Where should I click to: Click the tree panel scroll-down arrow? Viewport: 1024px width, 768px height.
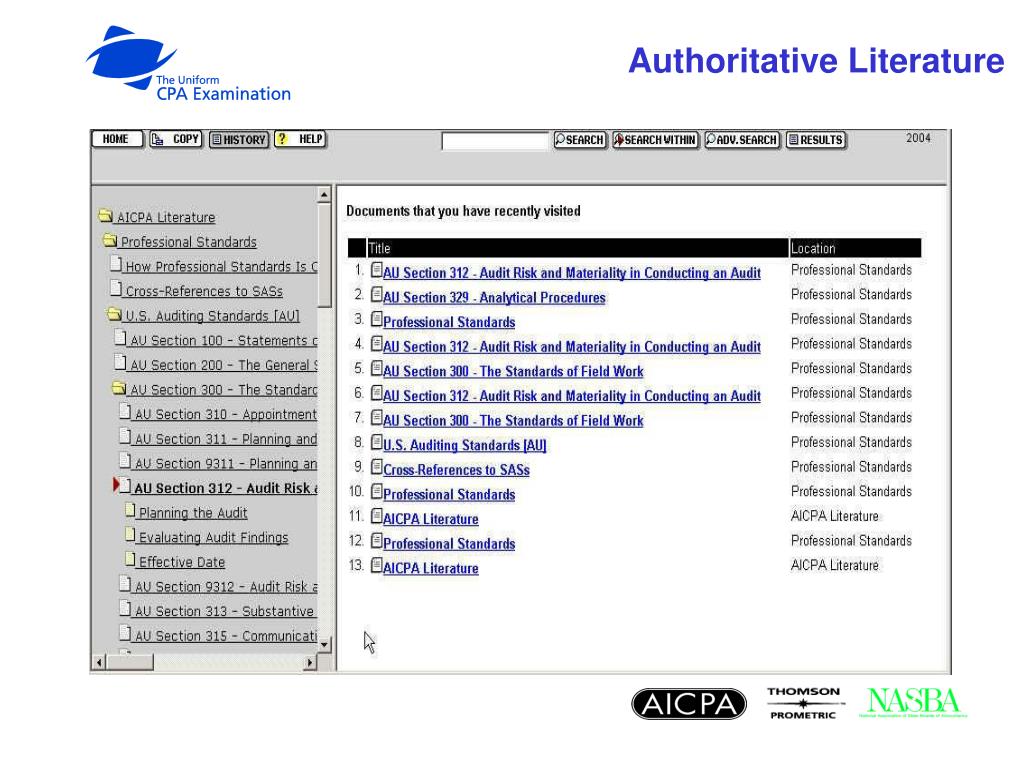click(x=324, y=645)
